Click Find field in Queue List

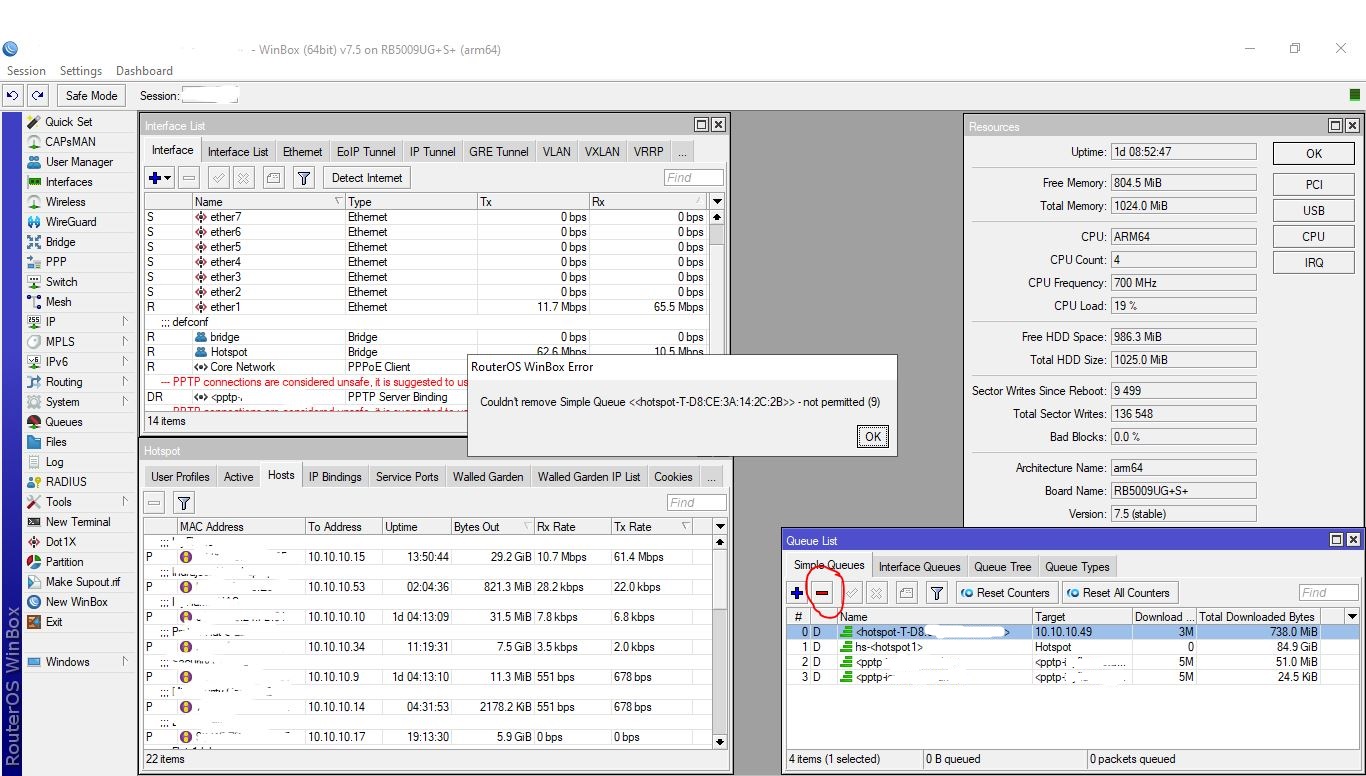coord(1328,593)
